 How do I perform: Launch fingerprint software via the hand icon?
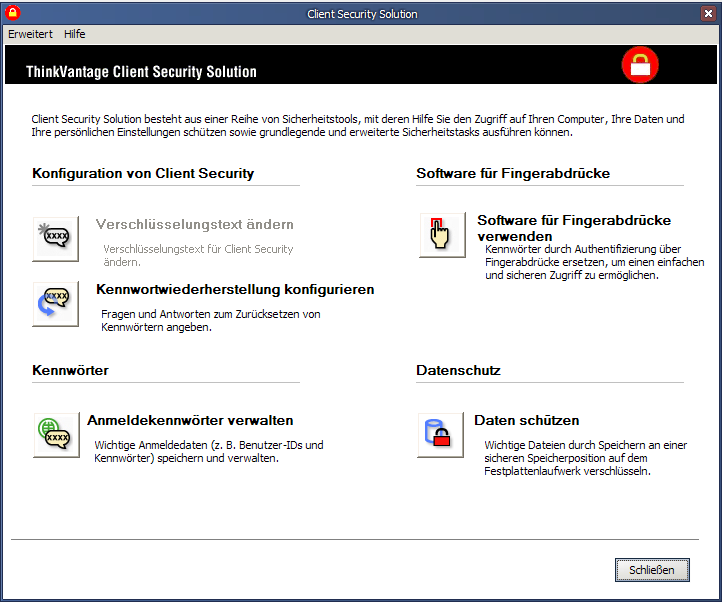click(x=443, y=235)
